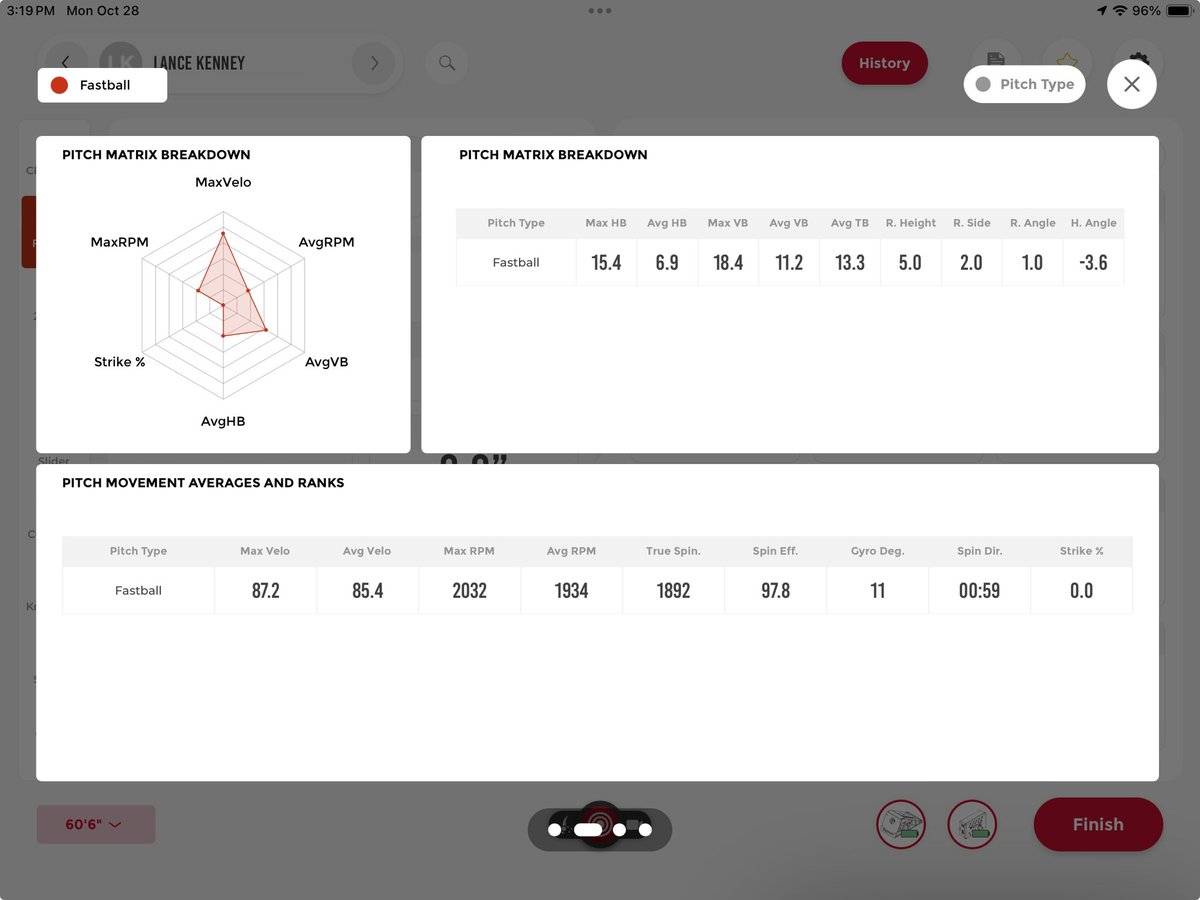Select the H. Angle column header
The image size is (1200, 900).
(x=1093, y=223)
